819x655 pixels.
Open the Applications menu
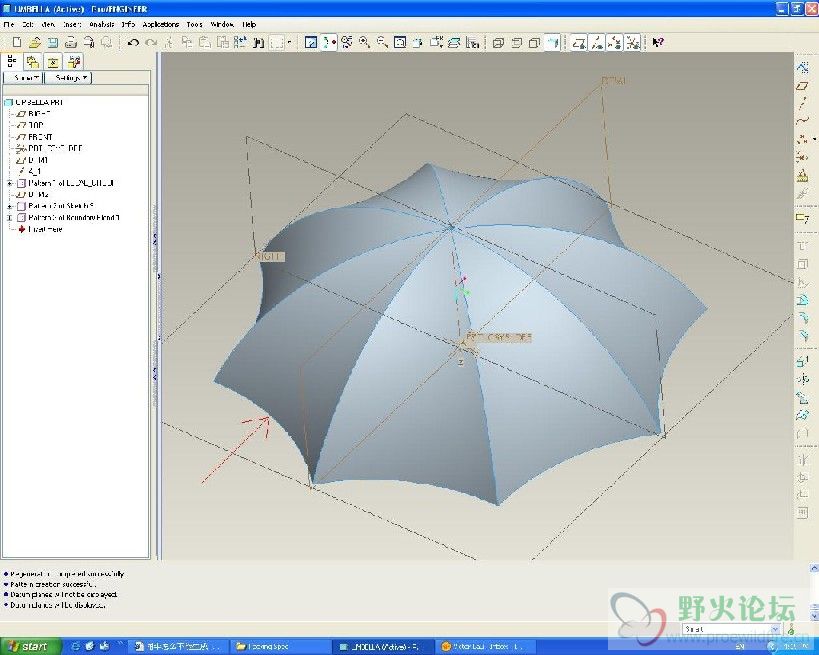(160, 24)
